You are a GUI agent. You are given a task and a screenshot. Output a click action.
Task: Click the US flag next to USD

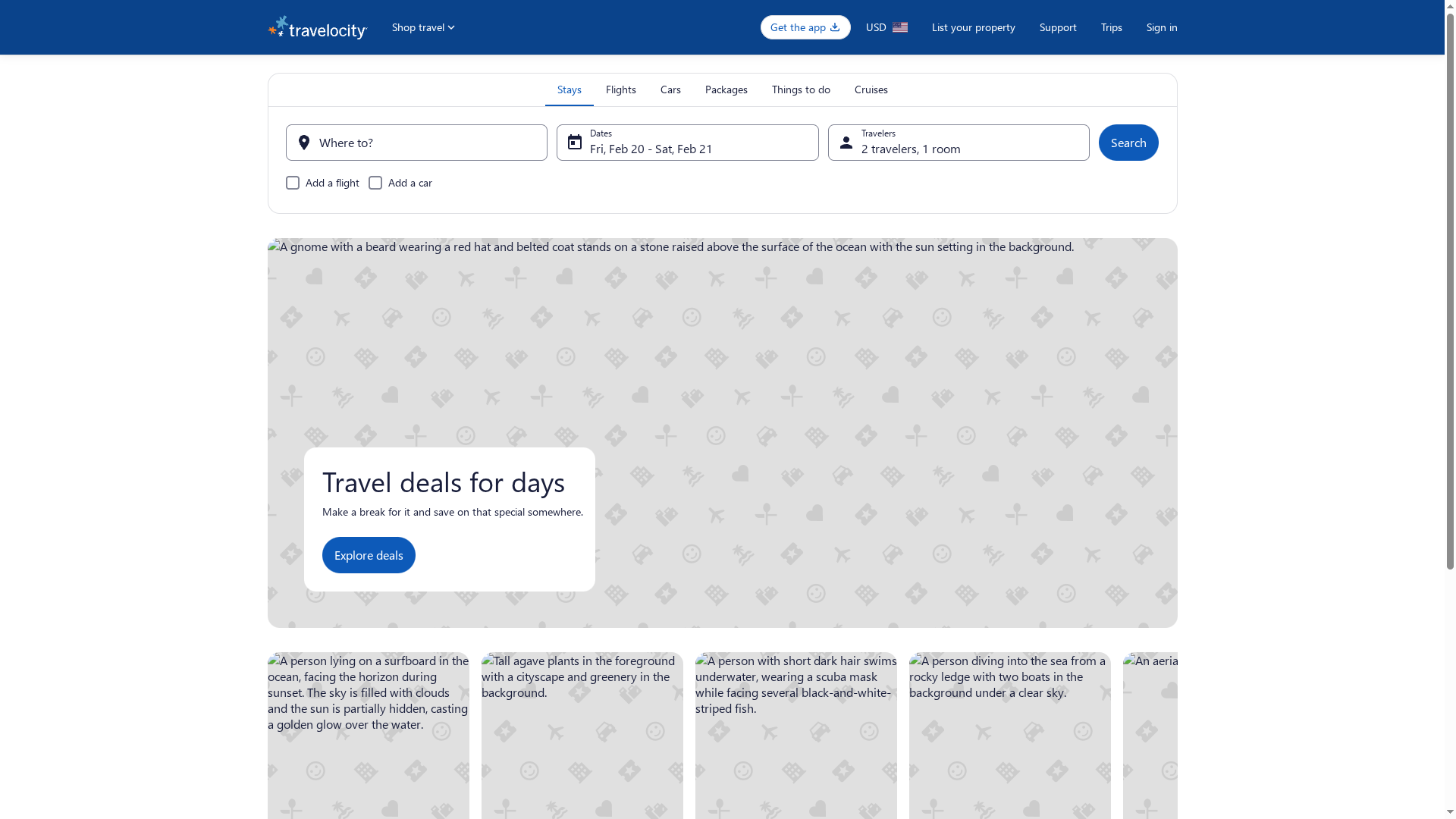click(901, 27)
